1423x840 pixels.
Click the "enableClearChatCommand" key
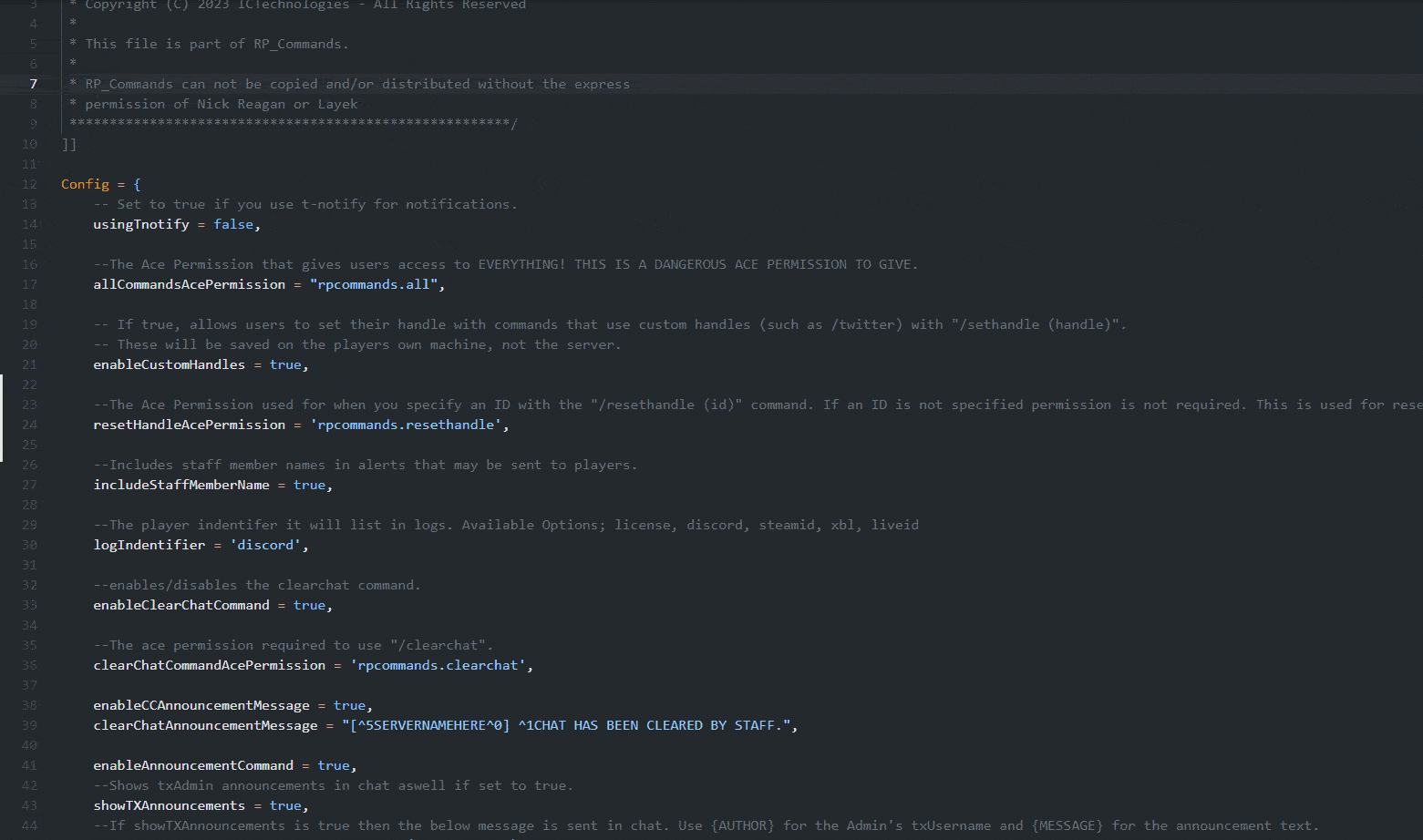pos(181,605)
